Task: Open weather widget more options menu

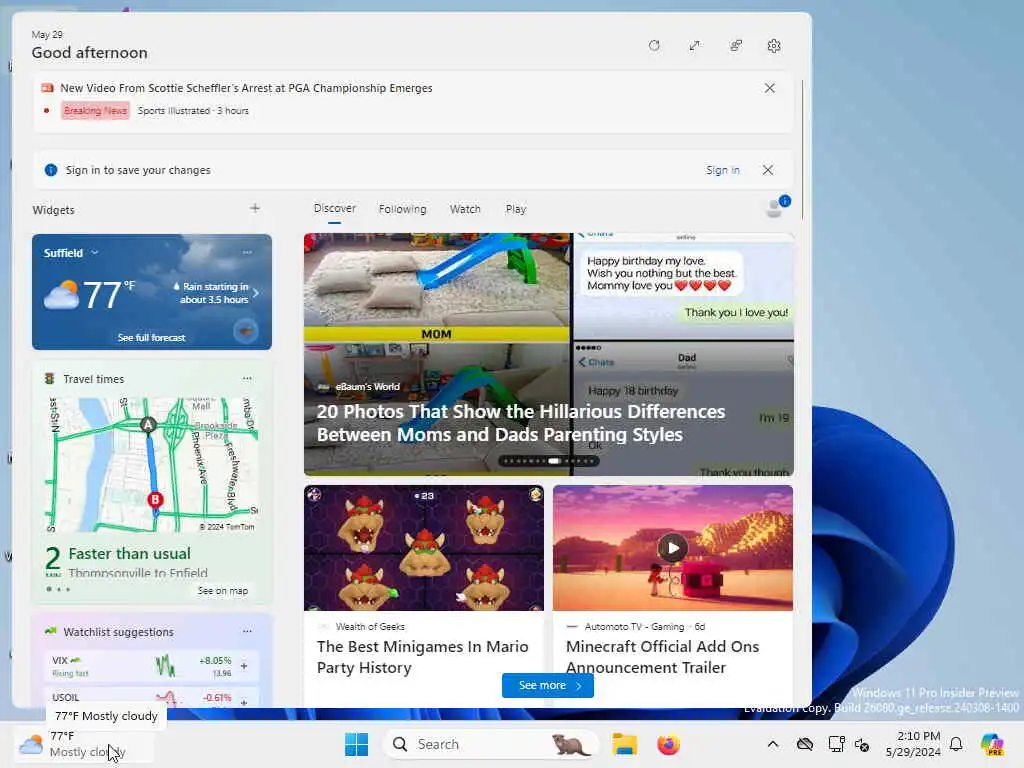Action: (247, 252)
